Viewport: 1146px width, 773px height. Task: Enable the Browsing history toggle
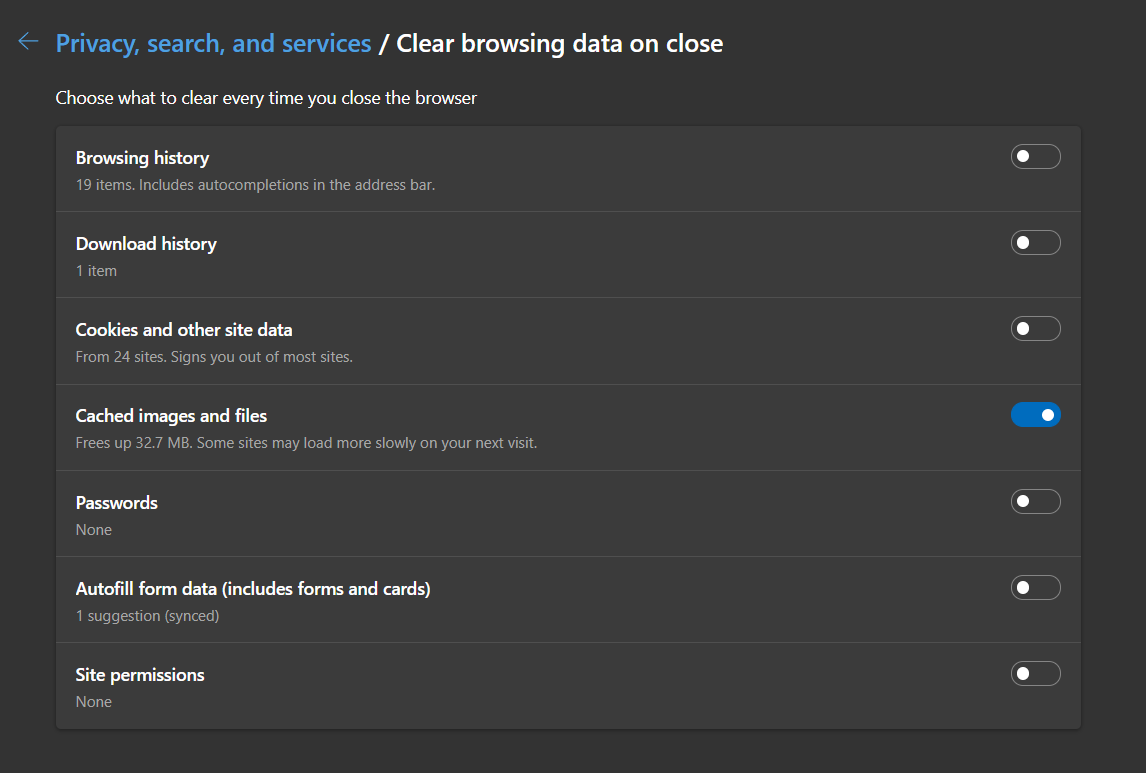[x=1035, y=157]
